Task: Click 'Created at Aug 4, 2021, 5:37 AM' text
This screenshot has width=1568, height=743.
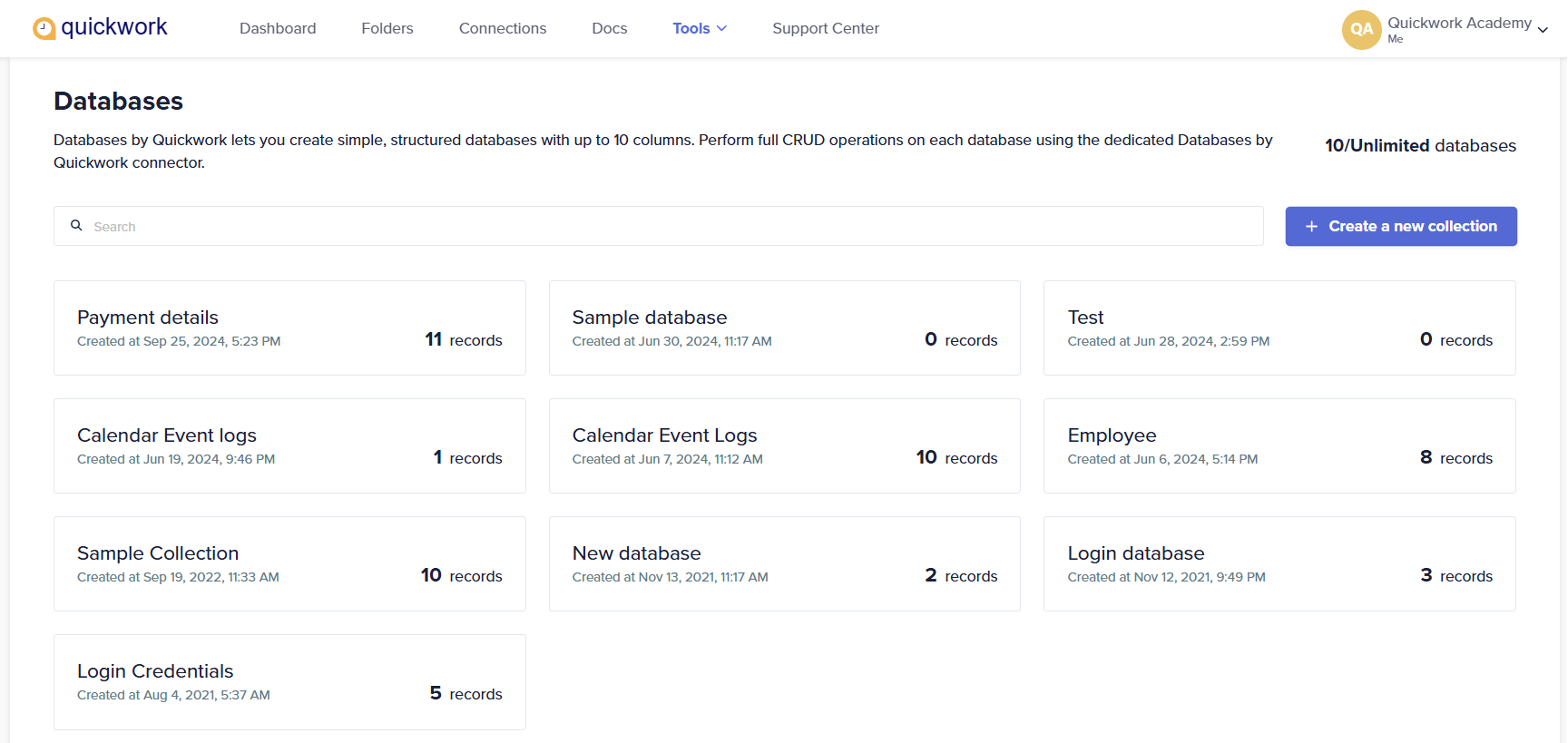Action: point(173,695)
